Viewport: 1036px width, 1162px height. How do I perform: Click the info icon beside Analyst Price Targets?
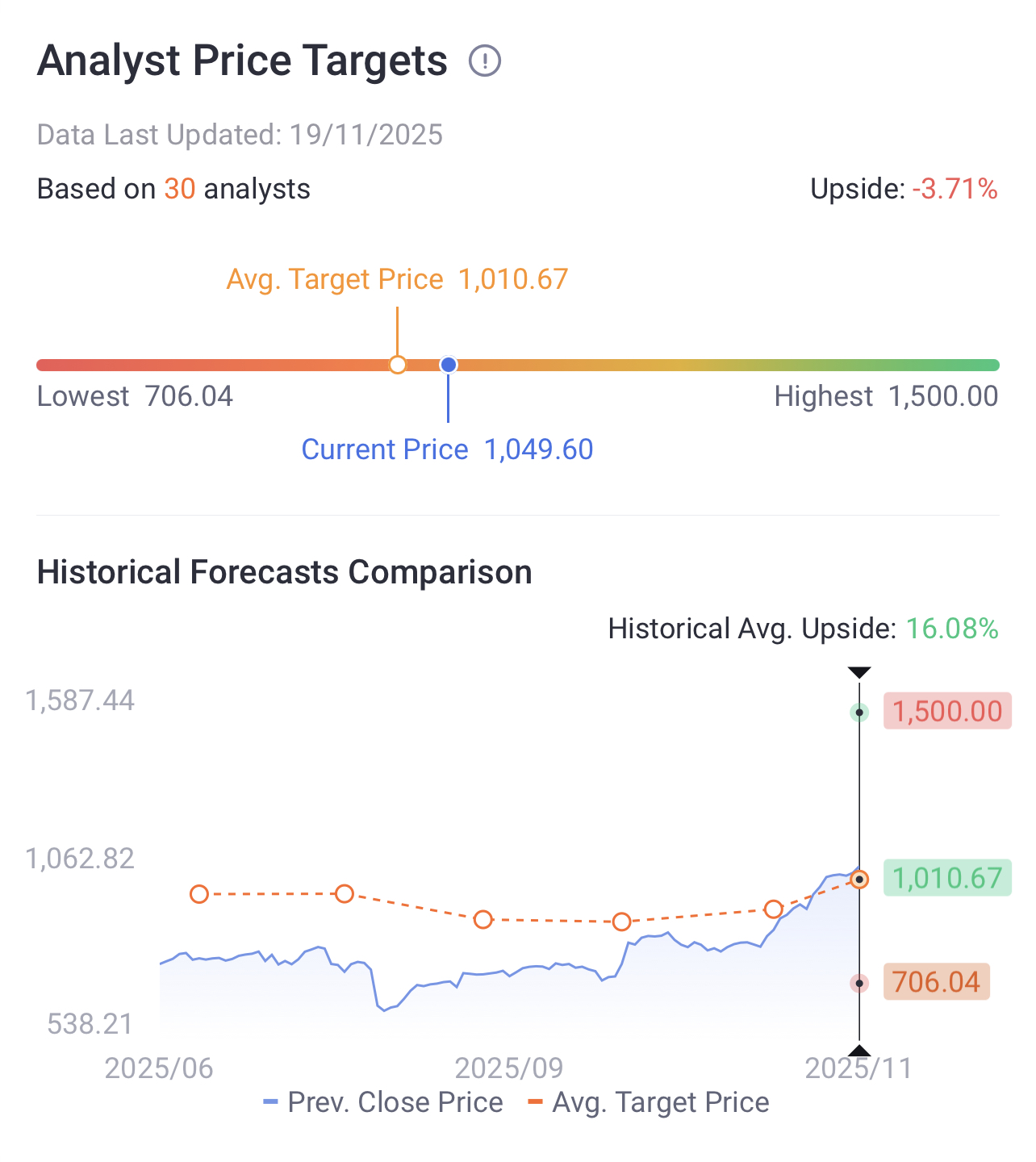pos(485,61)
